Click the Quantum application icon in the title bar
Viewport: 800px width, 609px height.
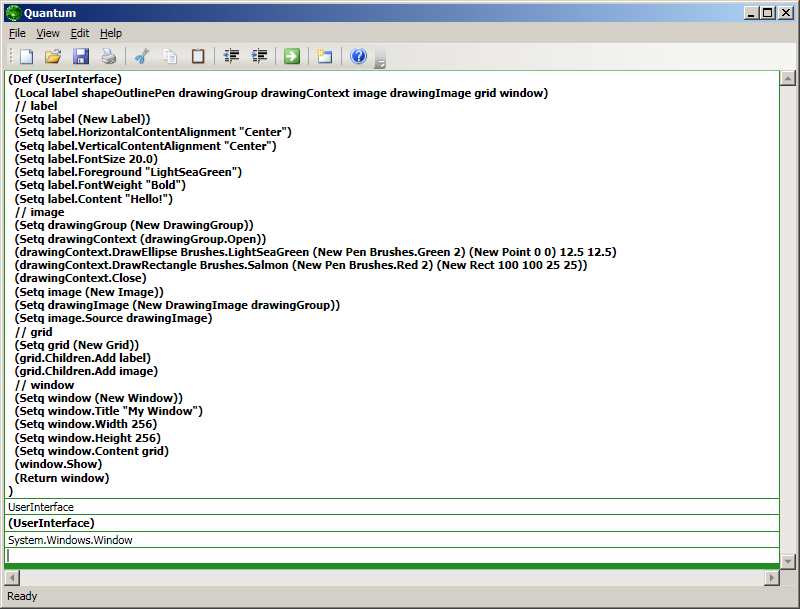(13, 13)
